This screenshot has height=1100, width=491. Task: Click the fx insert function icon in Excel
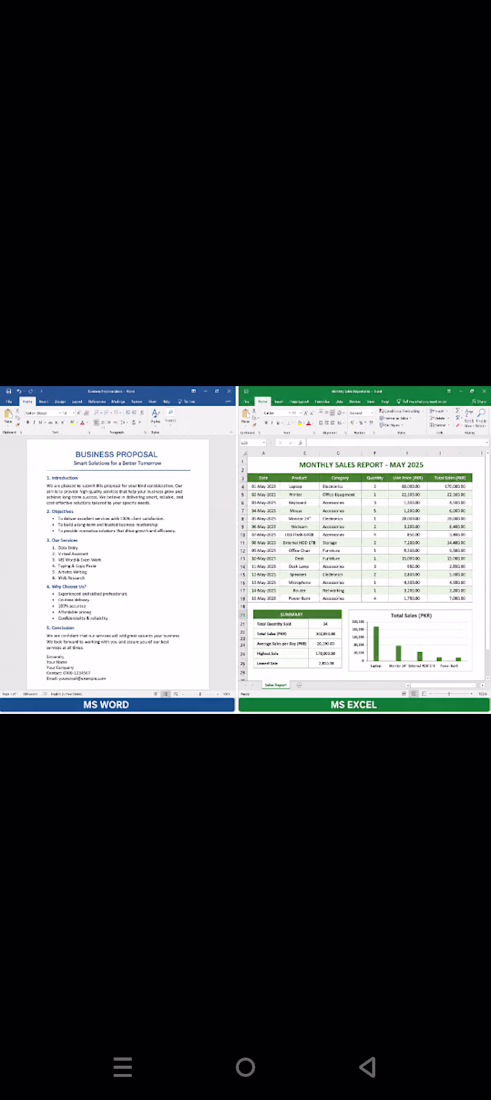click(300, 443)
